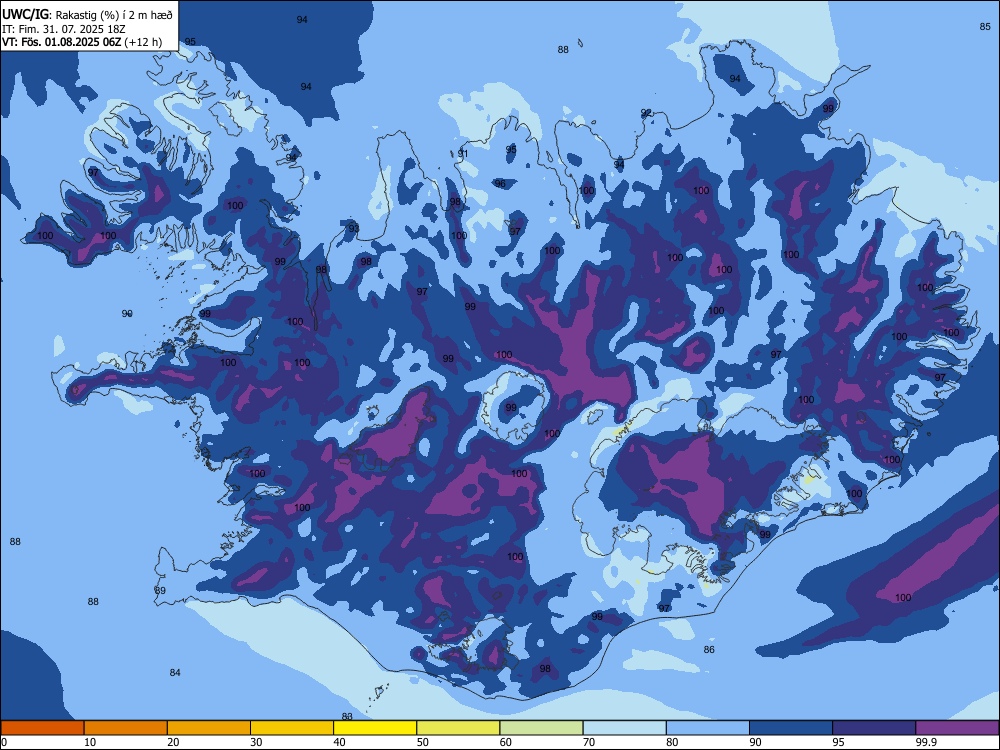Click the '99.9' label on the legend

coord(925,742)
